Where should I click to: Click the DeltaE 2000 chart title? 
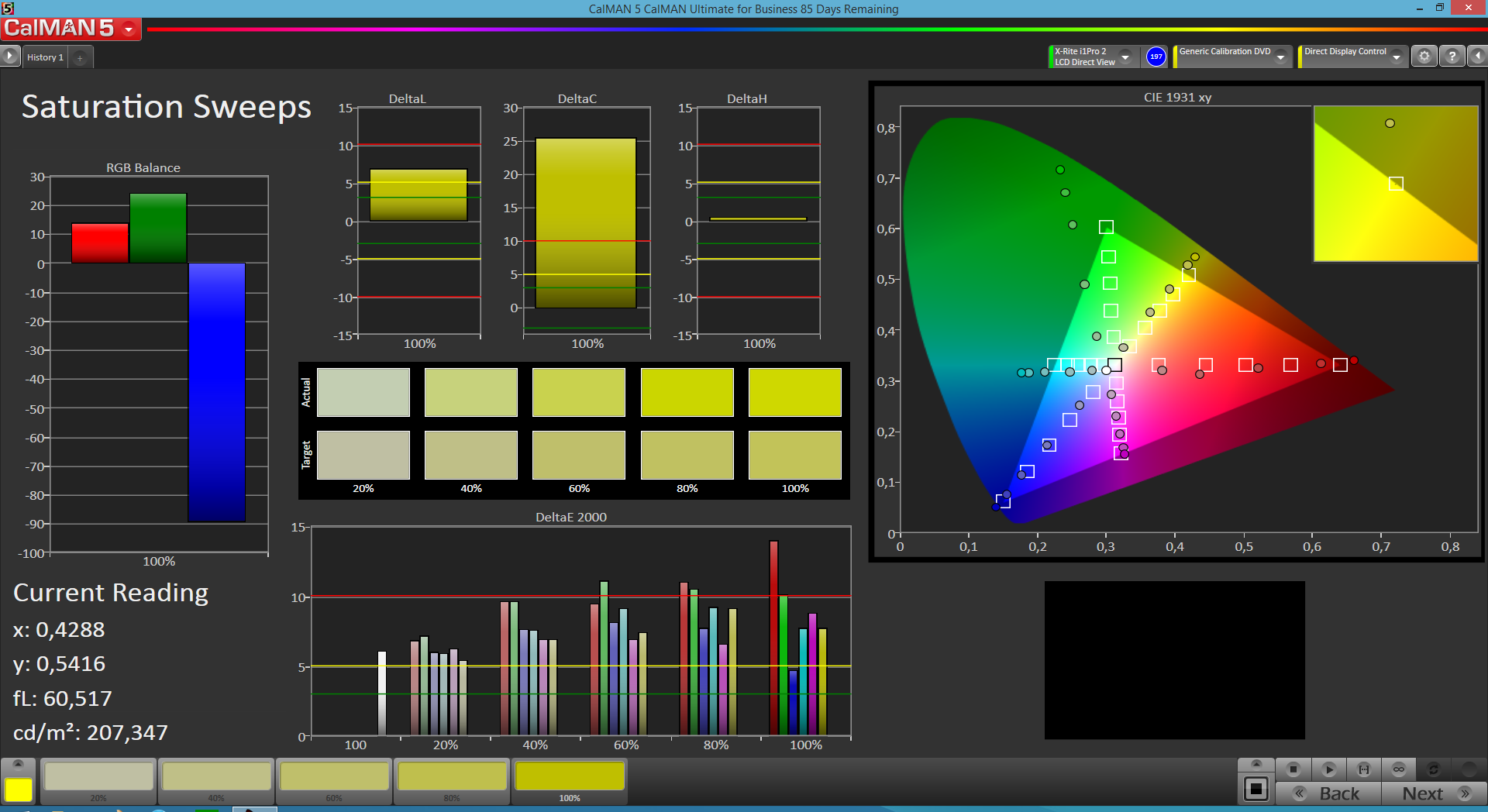pyautogui.click(x=571, y=517)
